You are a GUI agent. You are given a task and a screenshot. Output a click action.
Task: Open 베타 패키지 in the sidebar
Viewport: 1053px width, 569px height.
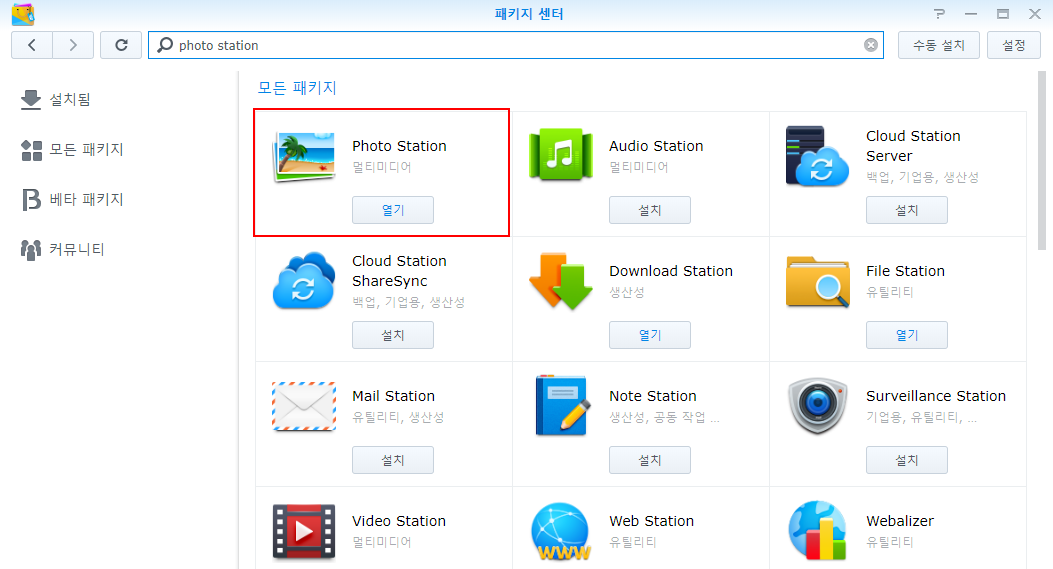click(x=72, y=200)
